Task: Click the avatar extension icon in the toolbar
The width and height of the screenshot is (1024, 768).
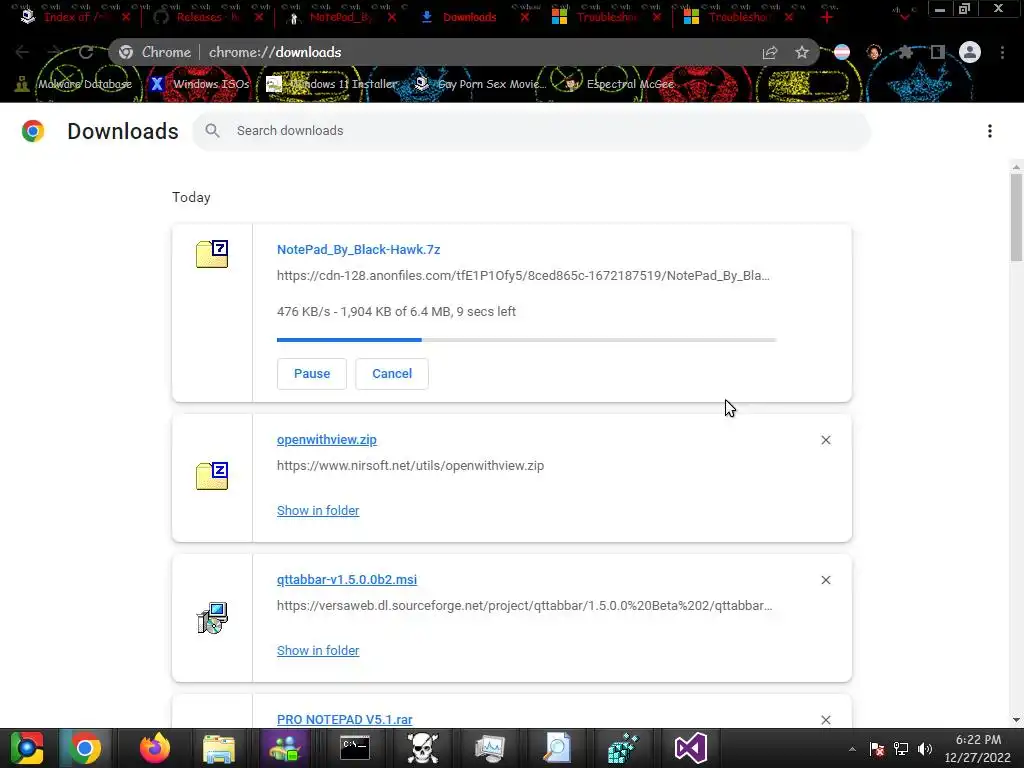Action: click(874, 52)
